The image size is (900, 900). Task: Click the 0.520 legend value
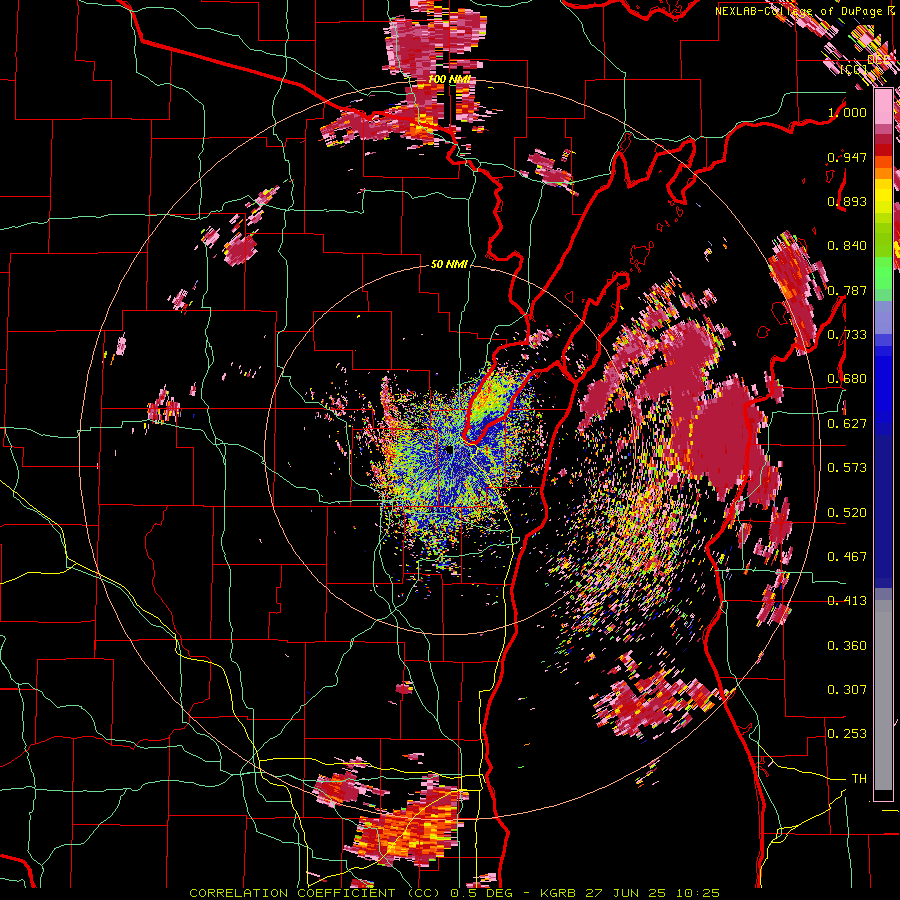coord(847,513)
